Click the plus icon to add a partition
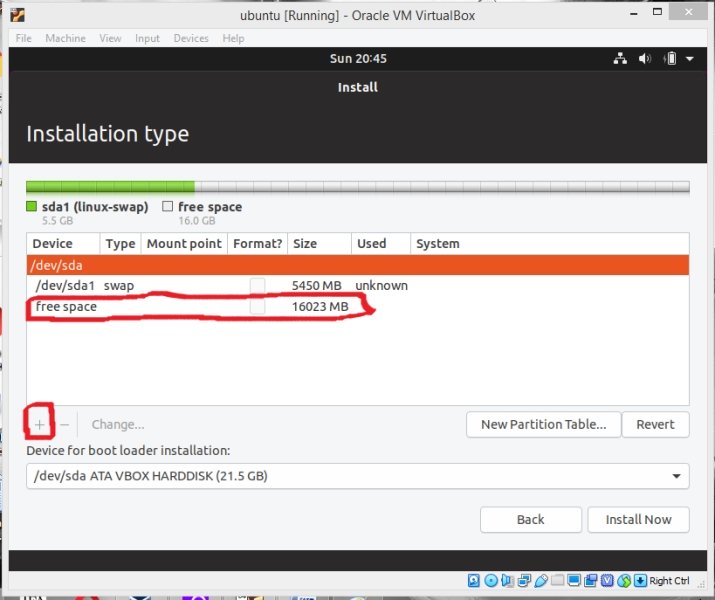 pyautogui.click(x=40, y=425)
